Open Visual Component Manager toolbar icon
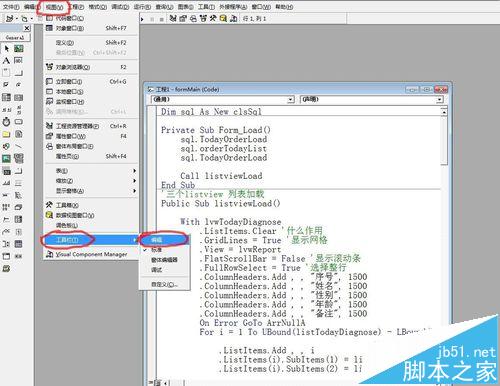 [x=234, y=18]
